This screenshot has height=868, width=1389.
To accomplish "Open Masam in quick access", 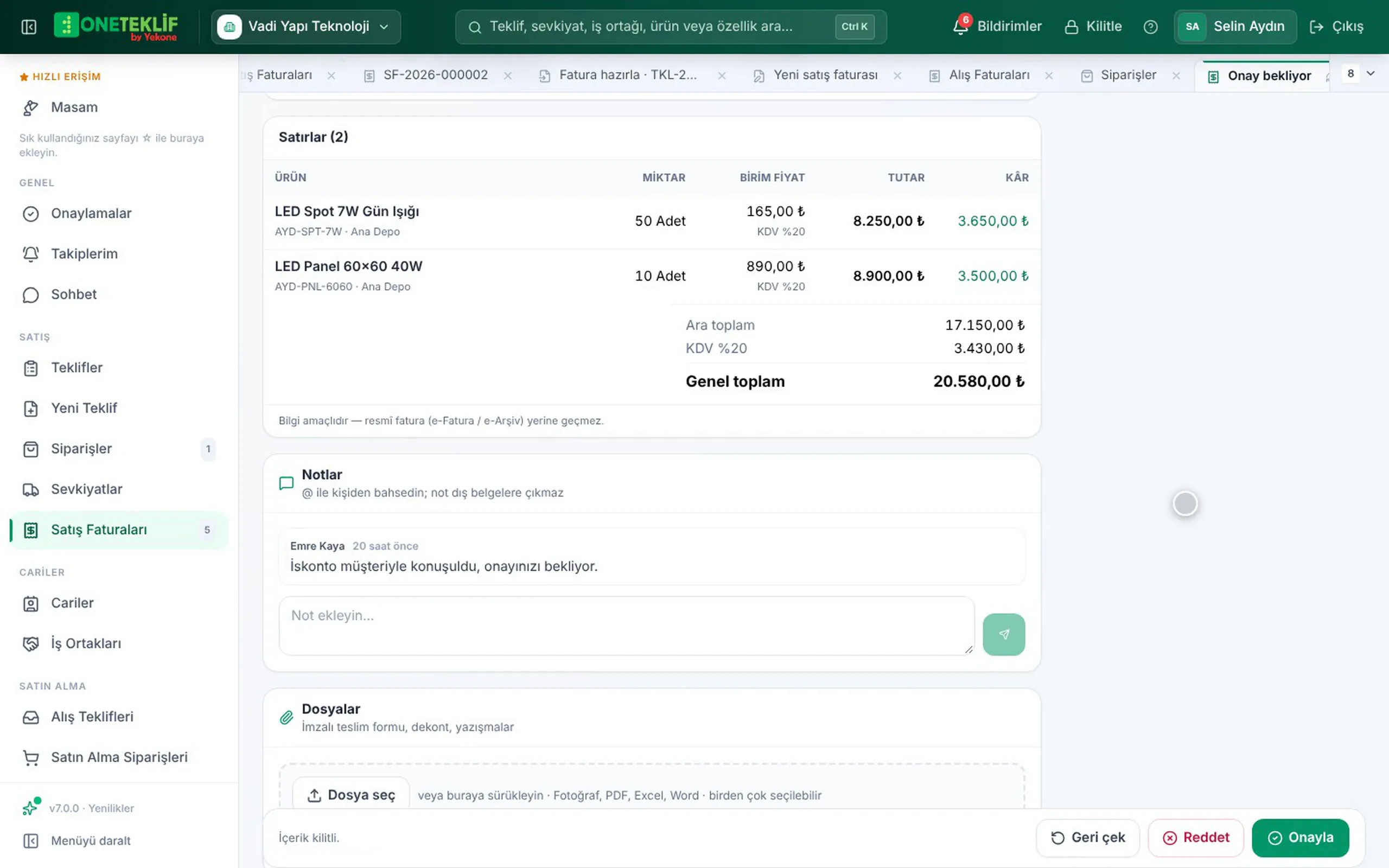I will point(119,107).
